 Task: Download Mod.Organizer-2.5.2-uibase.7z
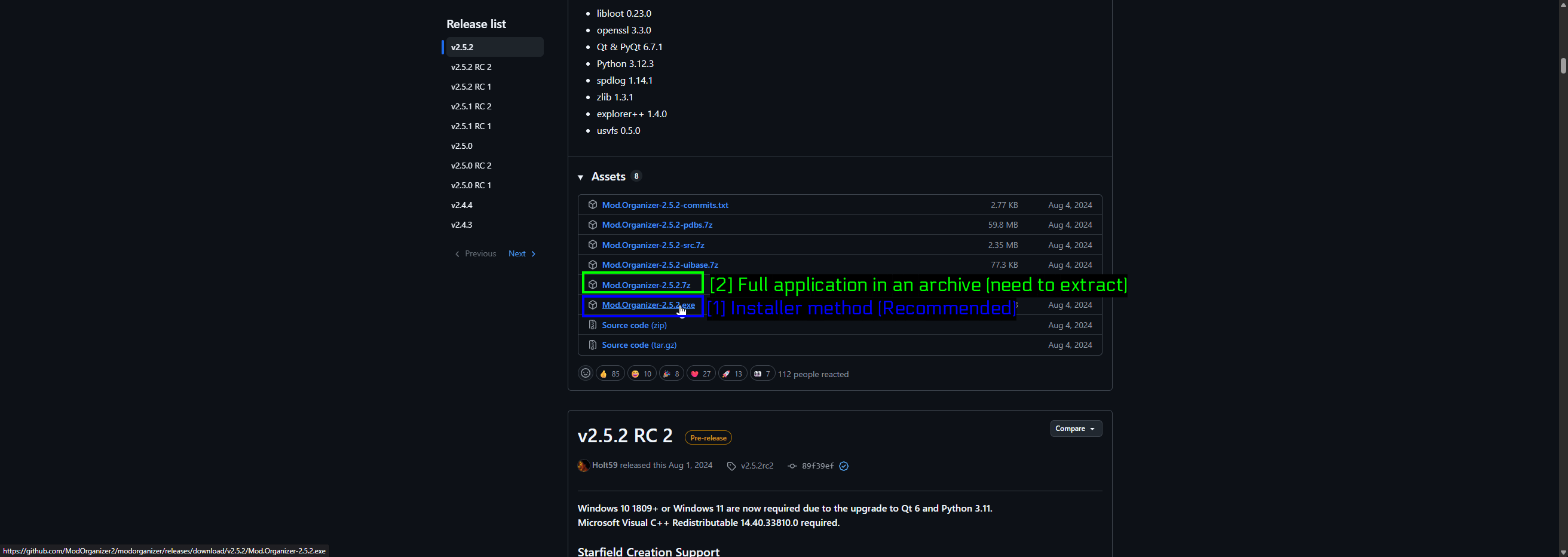(660, 265)
